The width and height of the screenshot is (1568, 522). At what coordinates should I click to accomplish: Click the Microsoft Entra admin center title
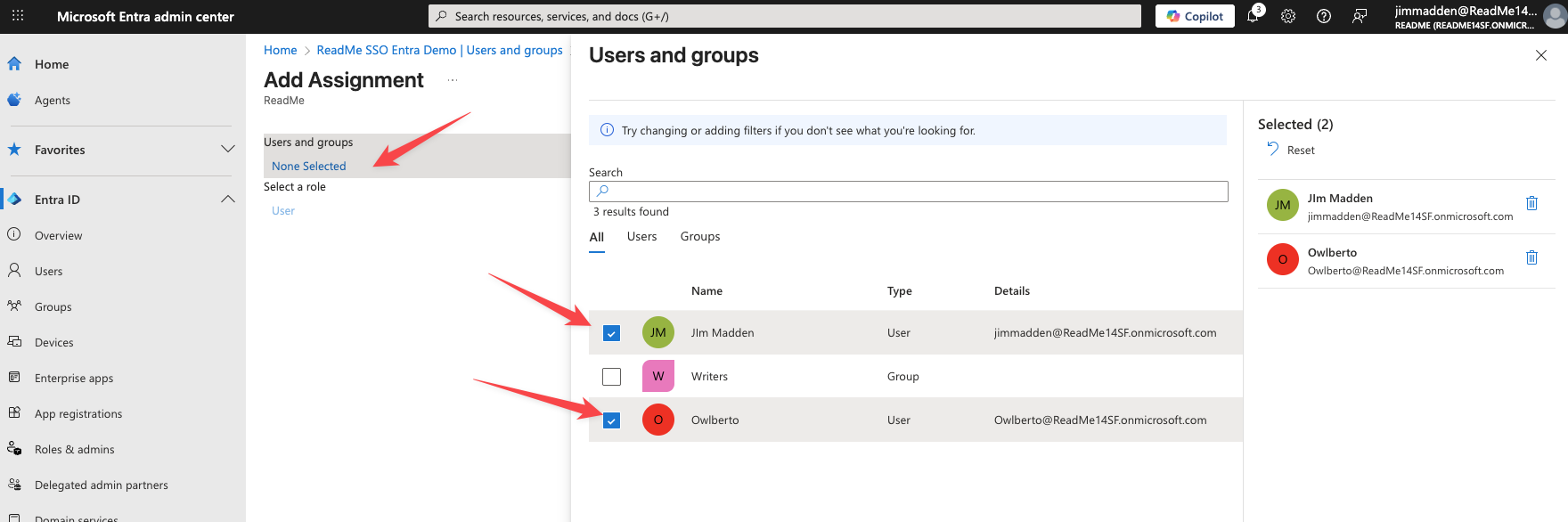(145, 16)
